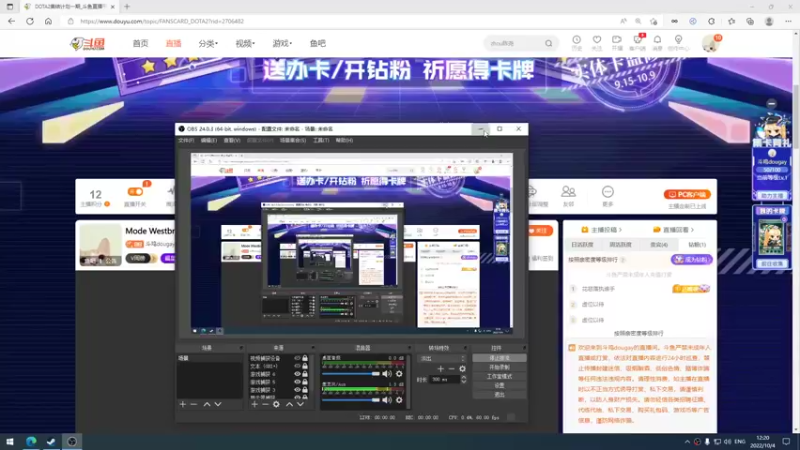The height and width of the screenshot is (450, 800).
Task: Add a new scene in OBS Scenes panel
Action: (x=183, y=404)
